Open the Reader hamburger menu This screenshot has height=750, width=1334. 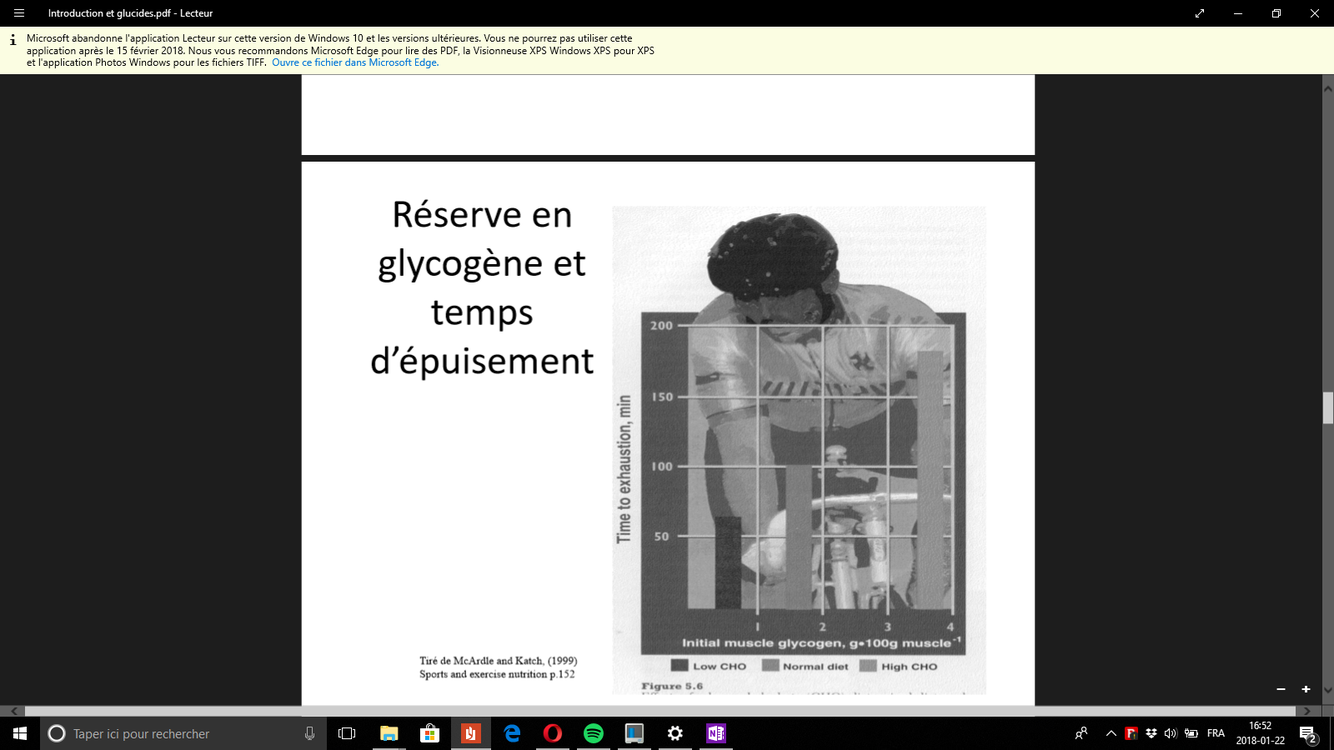click(x=19, y=13)
